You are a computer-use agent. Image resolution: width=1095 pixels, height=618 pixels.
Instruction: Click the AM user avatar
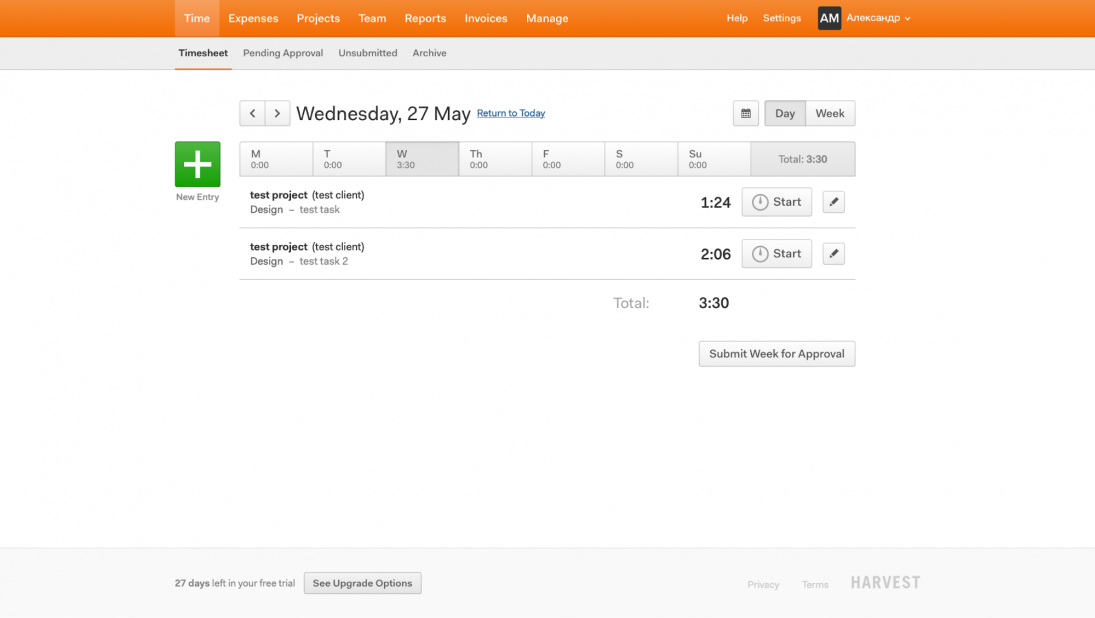[829, 18]
